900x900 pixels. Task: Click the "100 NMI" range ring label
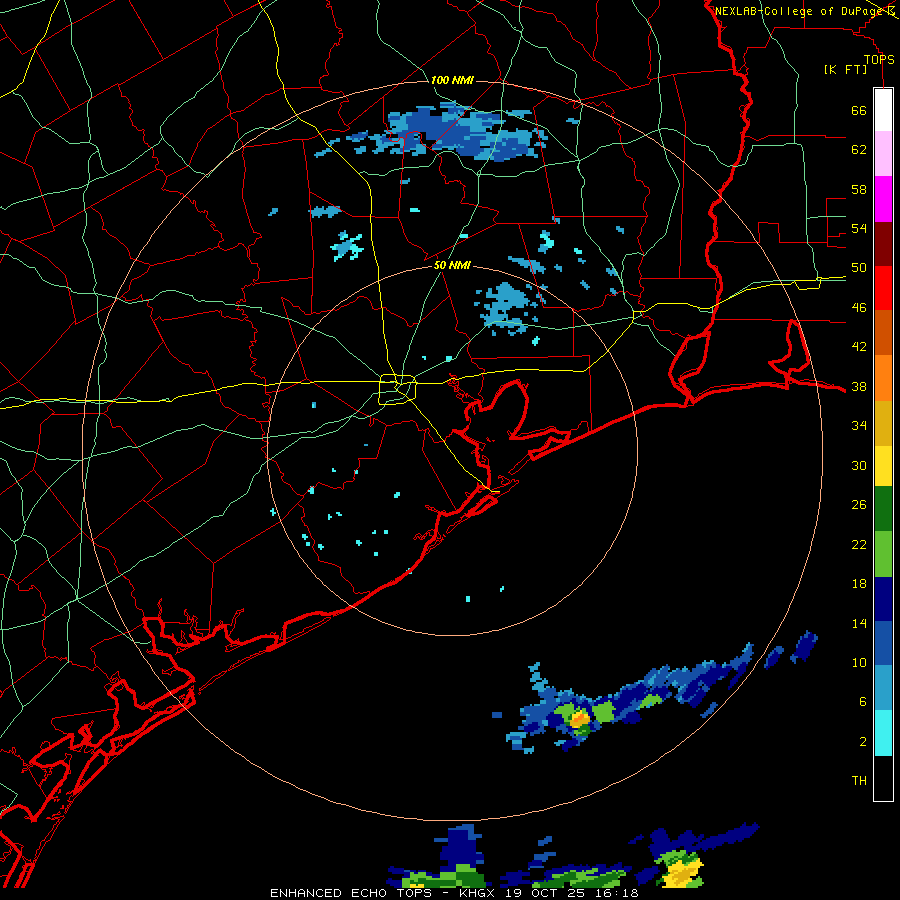[452, 80]
